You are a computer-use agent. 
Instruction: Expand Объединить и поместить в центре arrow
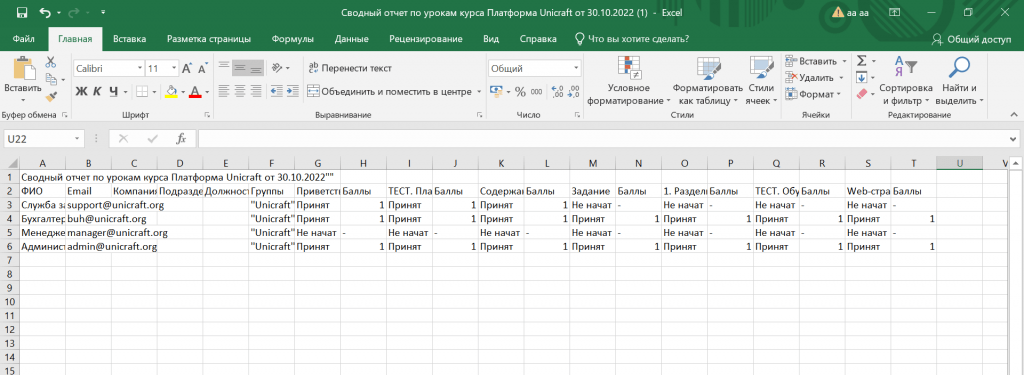pyautogui.click(x=479, y=91)
